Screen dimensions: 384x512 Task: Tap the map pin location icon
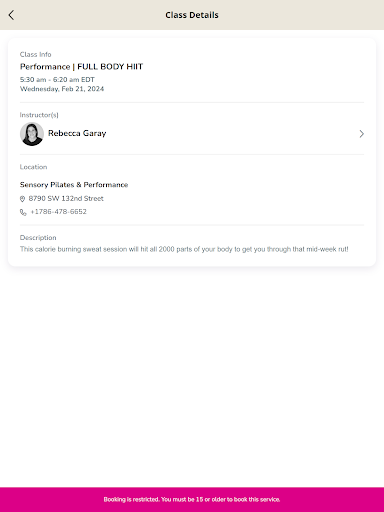pyautogui.click(x=22, y=199)
